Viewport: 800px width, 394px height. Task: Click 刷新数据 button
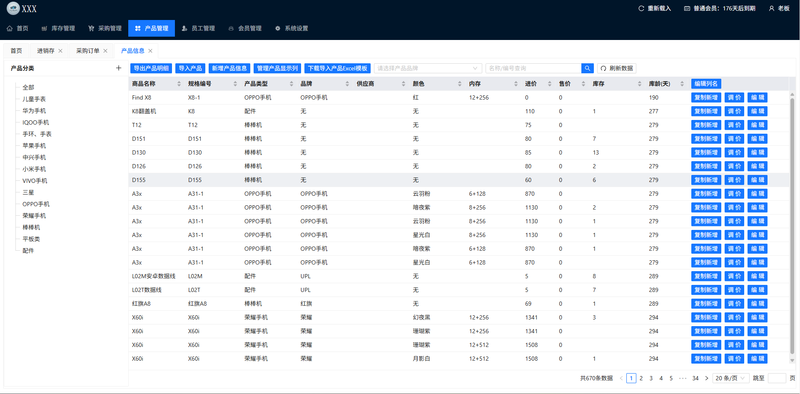tap(617, 68)
